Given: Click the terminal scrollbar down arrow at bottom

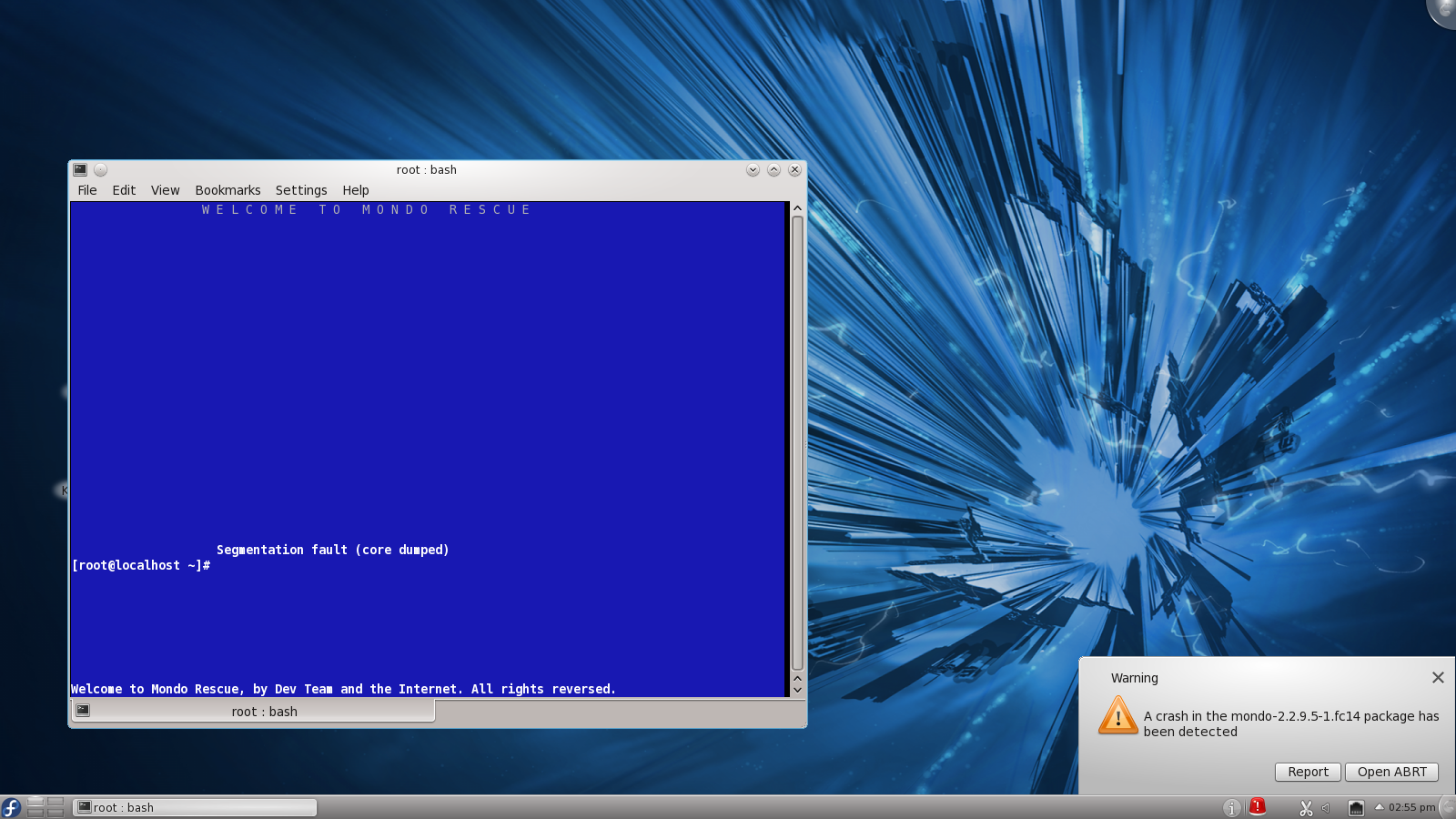Looking at the screenshot, I should click(x=797, y=690).
